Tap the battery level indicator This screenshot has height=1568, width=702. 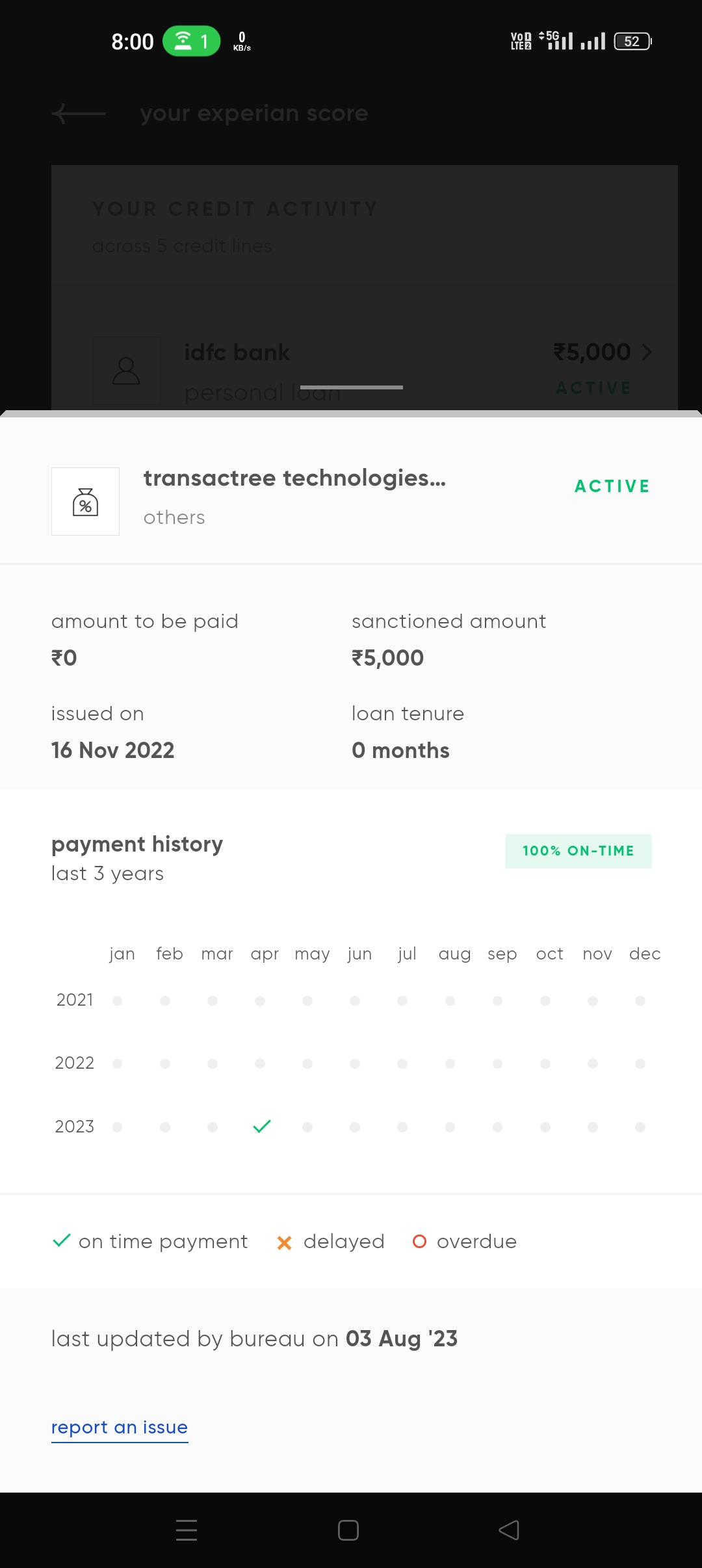pos(632,42)
